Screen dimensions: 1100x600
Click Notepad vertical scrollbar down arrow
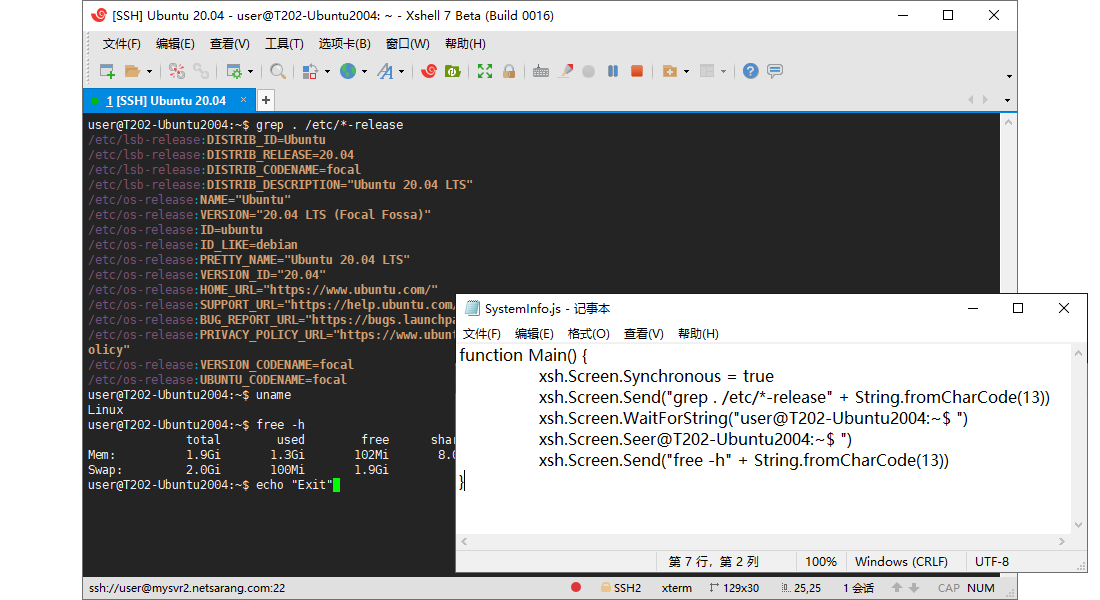(1078, 525)
